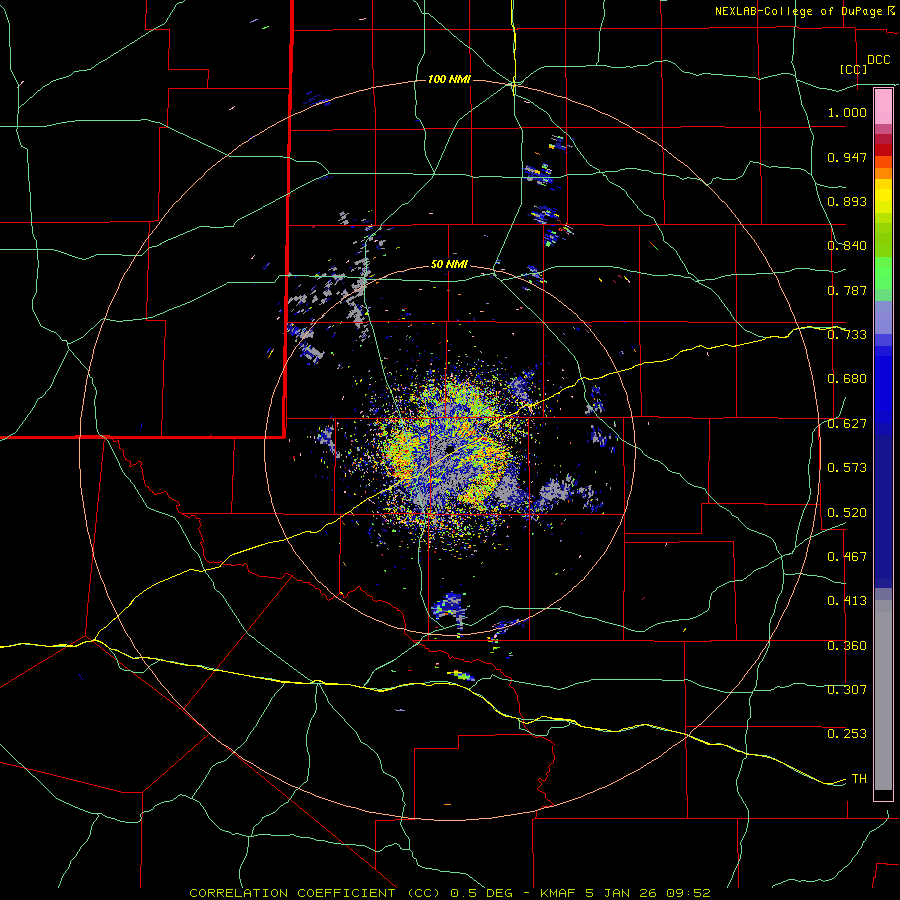Click the 100 NMI range ring label

click(449, 79)
